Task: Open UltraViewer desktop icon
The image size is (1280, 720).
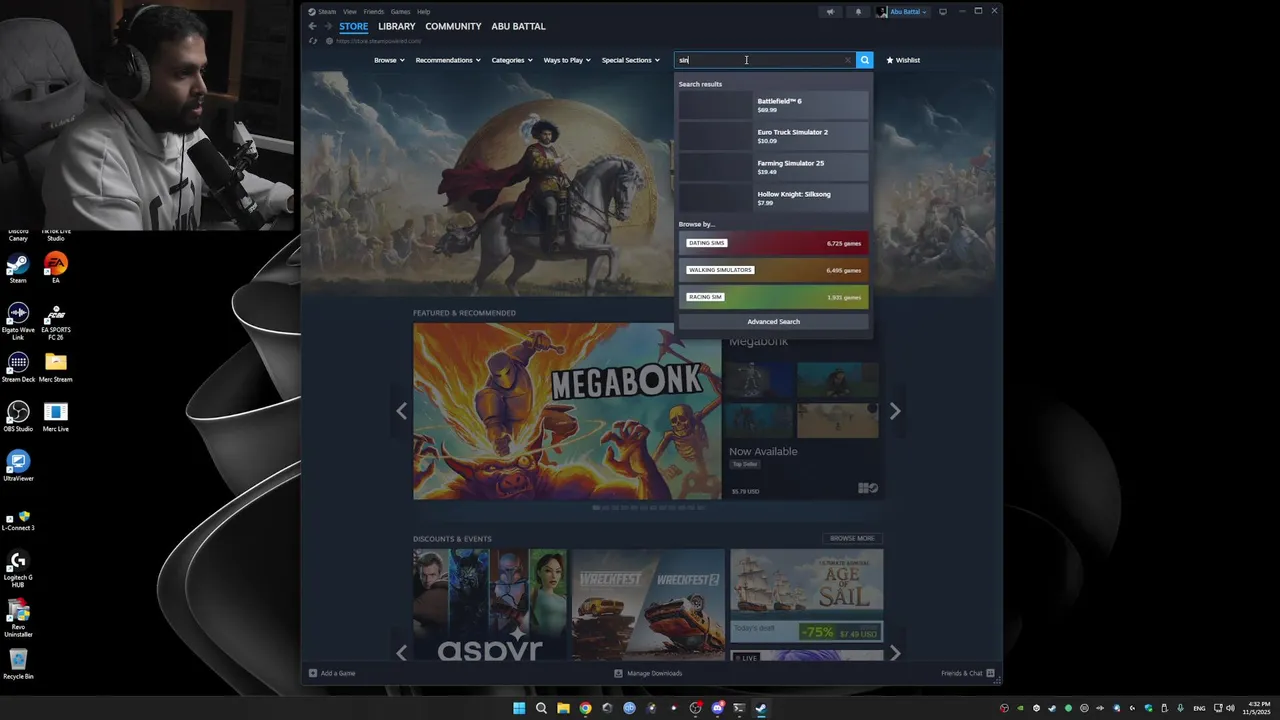Action: [18, 466]
